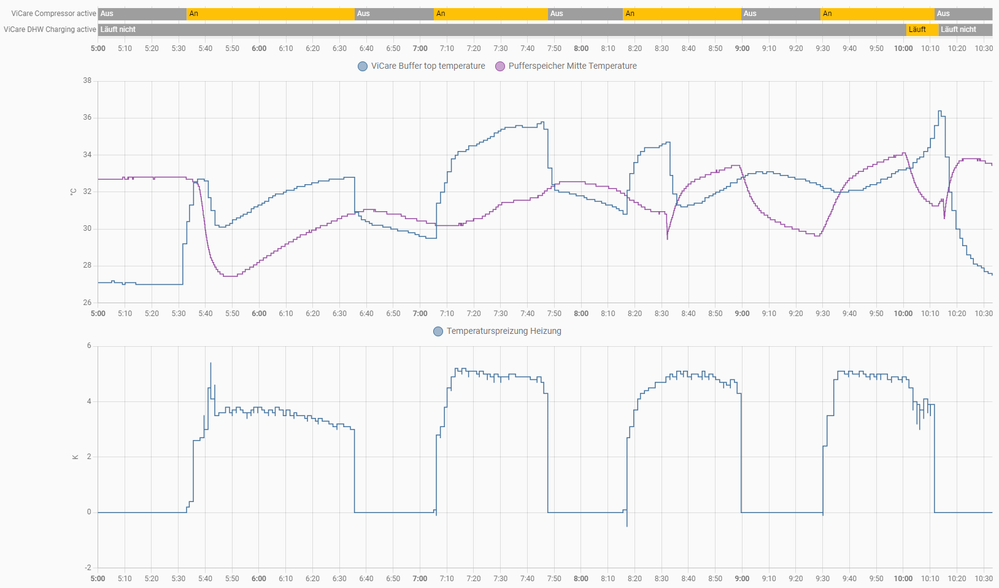Select the last grey 'Aus' compressor segment
Image resolution: width=999 pixels, height=588 pixels.
(963, 14)
